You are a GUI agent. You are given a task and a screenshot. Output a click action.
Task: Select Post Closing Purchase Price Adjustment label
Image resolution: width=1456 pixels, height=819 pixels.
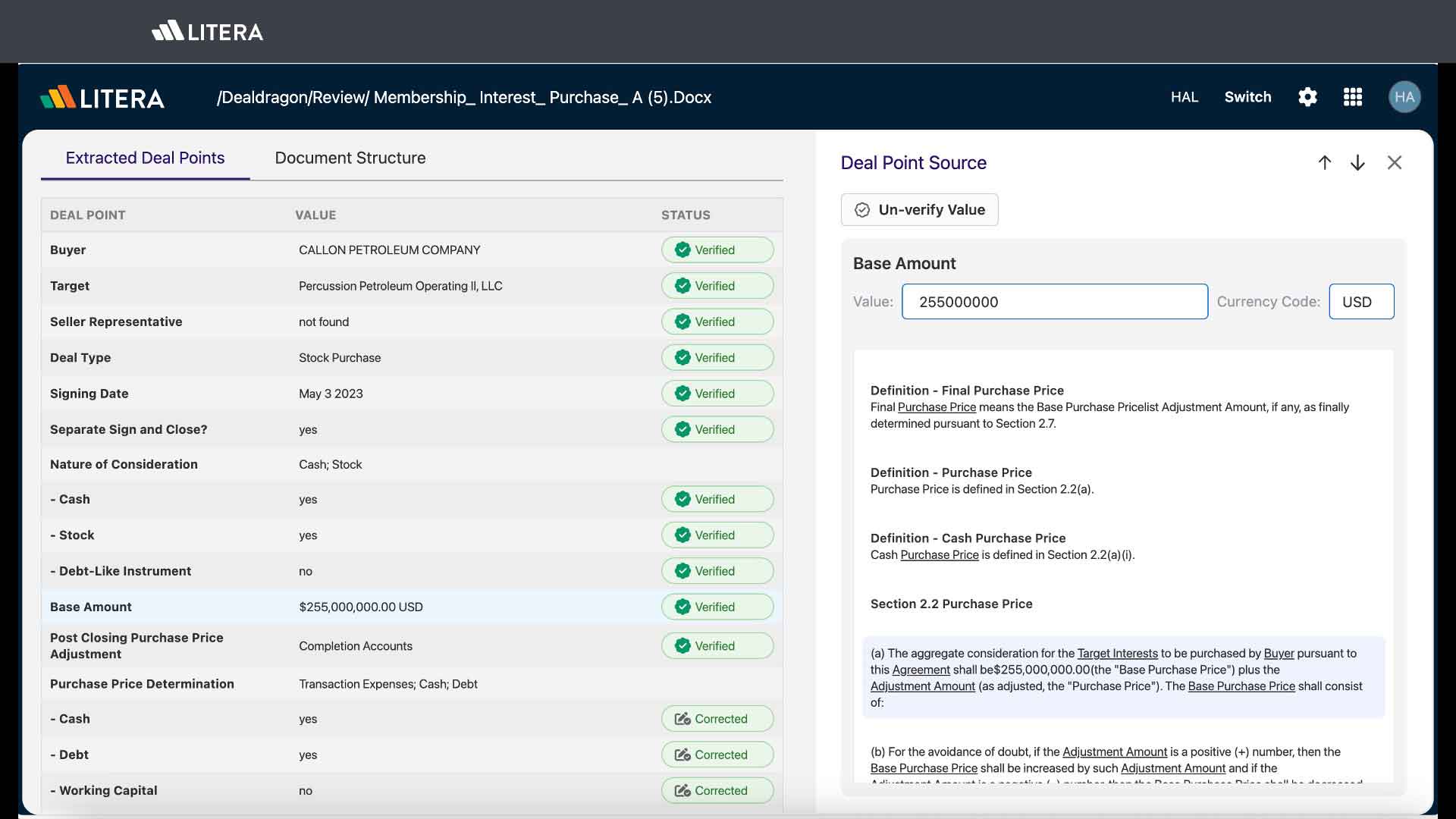pyautogui.click(x=136, y=646)
